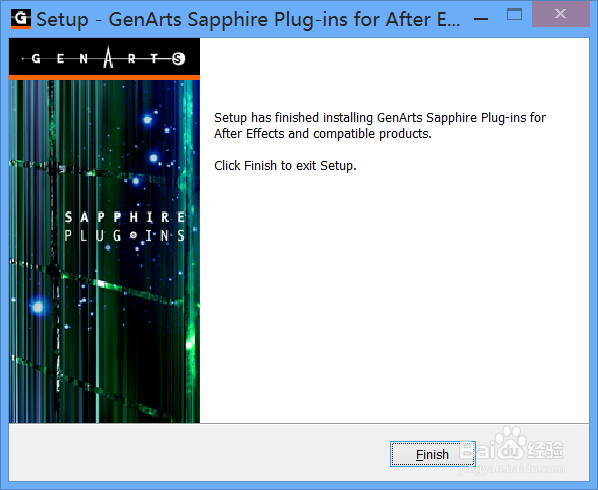Screen dimensions: 598x490
Task: Maximize the Setup window
Action: pos(514,14)
